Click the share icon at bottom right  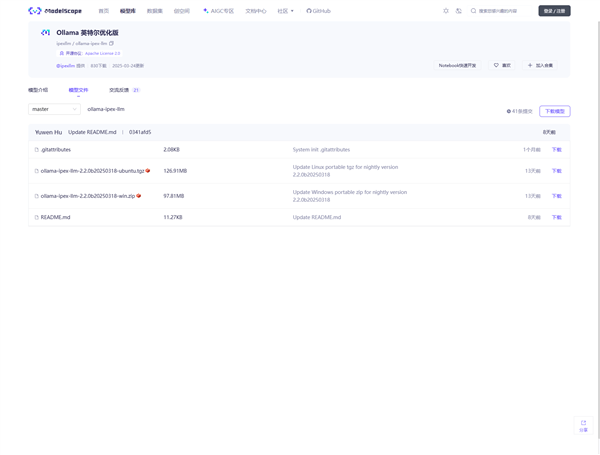click(x=583, y=425)
